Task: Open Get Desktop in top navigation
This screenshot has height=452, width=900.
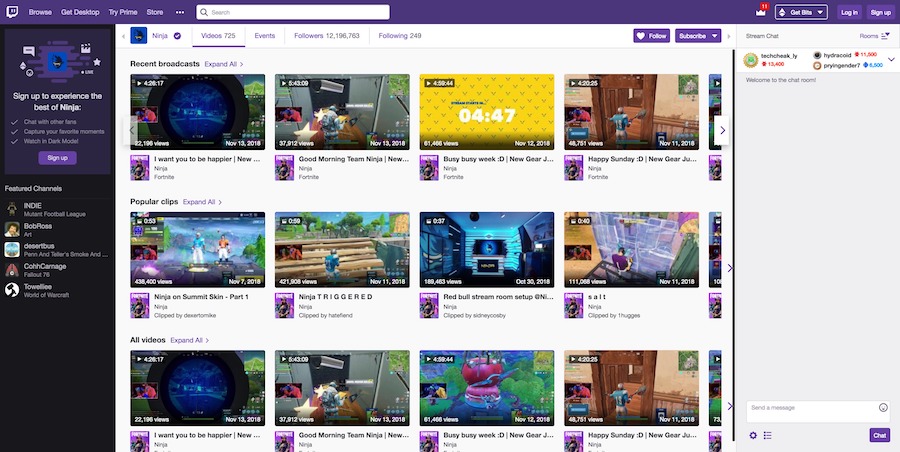Action: pyautogui.click(x=80, y=12)
